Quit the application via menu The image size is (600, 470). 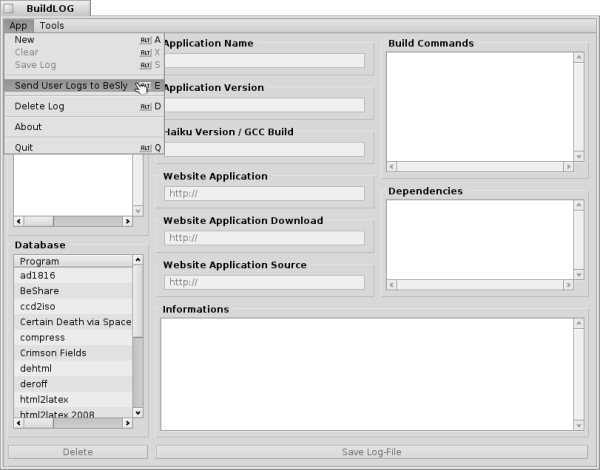(25, 147)
